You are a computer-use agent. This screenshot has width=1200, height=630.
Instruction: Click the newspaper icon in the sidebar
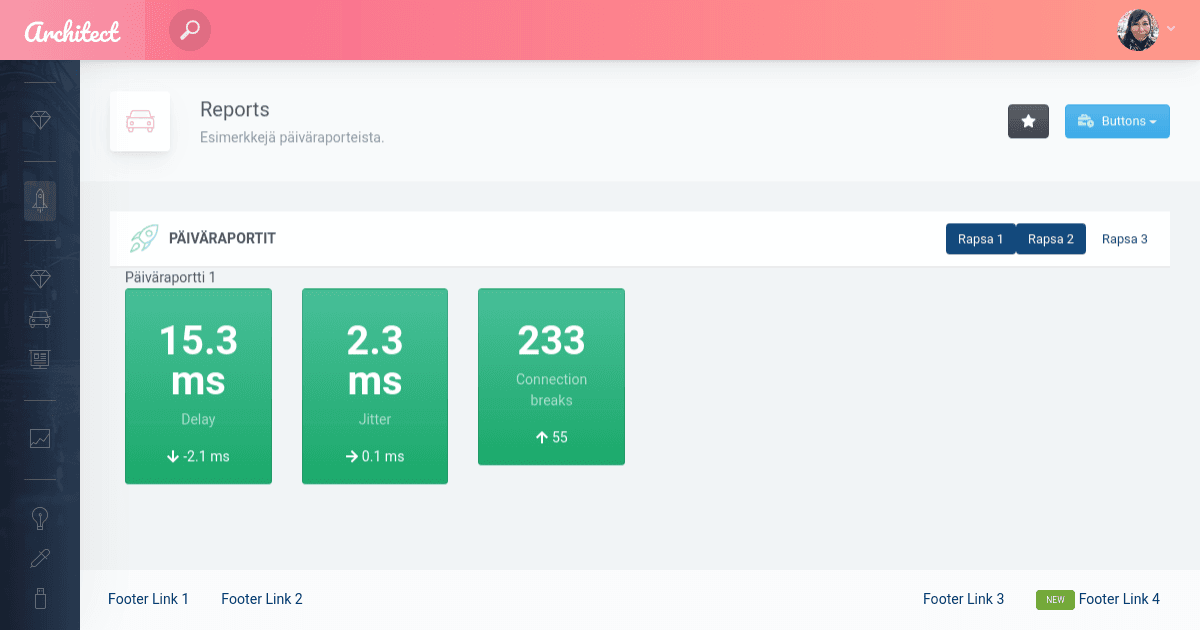click(x=40, y=358)
